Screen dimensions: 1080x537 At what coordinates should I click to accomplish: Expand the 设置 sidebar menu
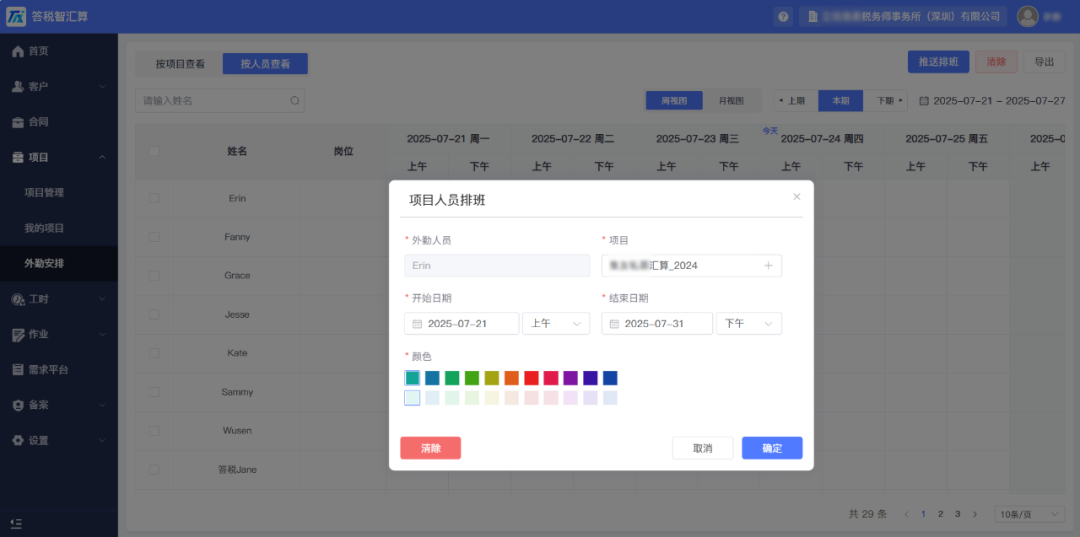(59, 441)
